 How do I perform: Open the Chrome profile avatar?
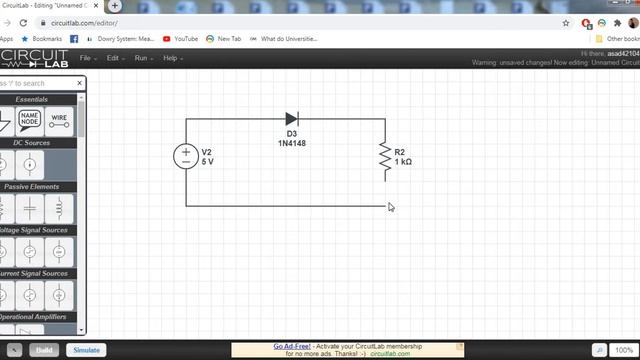click(x=633, y=23)
